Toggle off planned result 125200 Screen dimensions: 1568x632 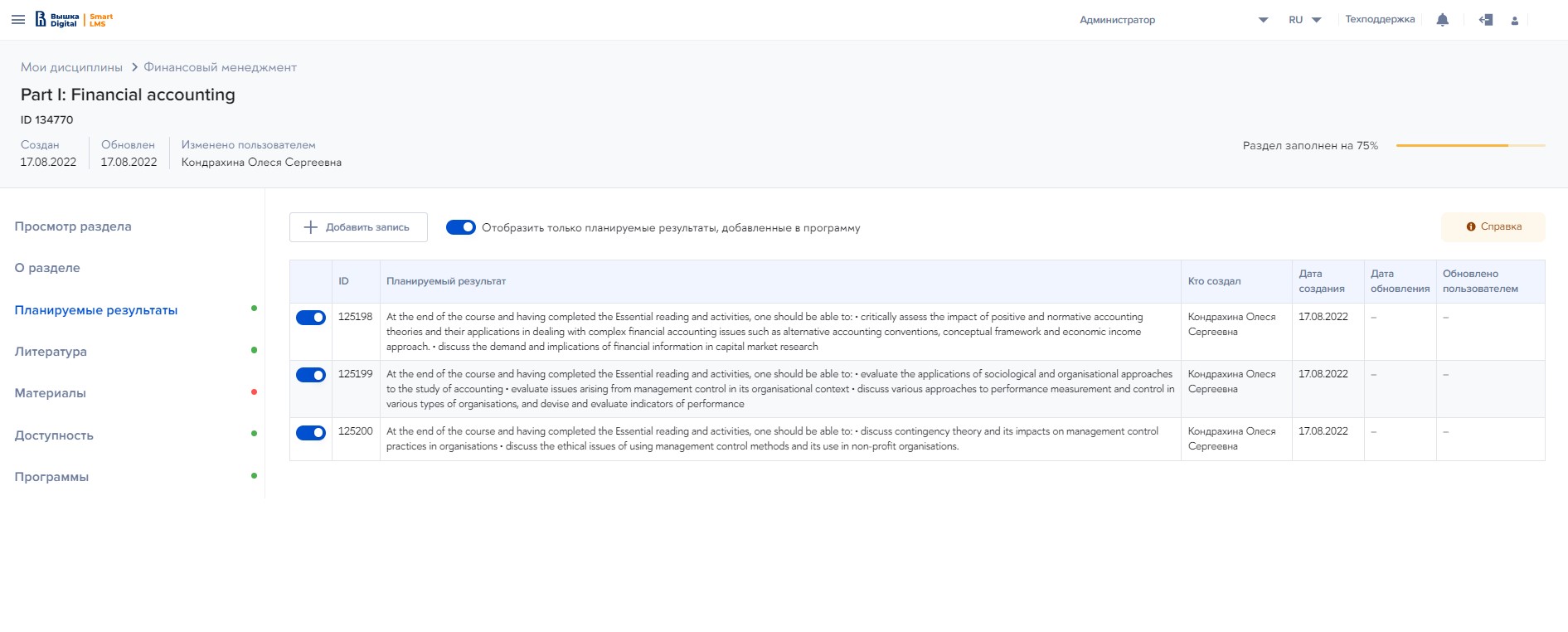[x=311, y=433]
